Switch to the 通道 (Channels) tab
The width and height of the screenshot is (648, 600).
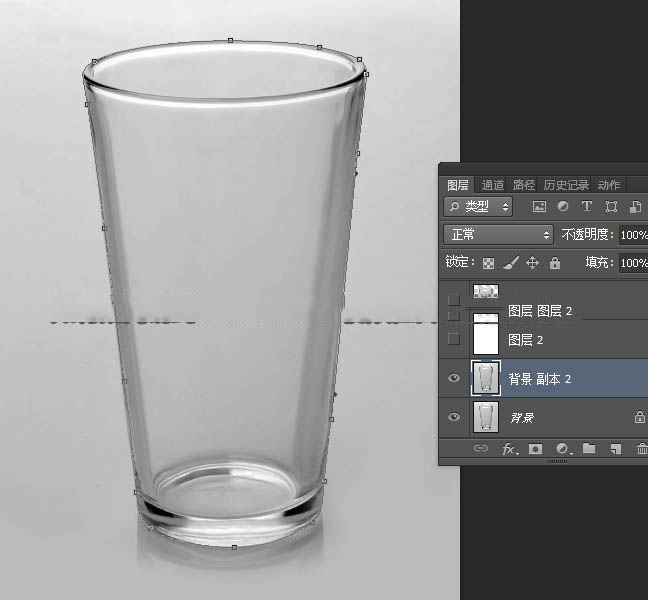tap(492, 185)
